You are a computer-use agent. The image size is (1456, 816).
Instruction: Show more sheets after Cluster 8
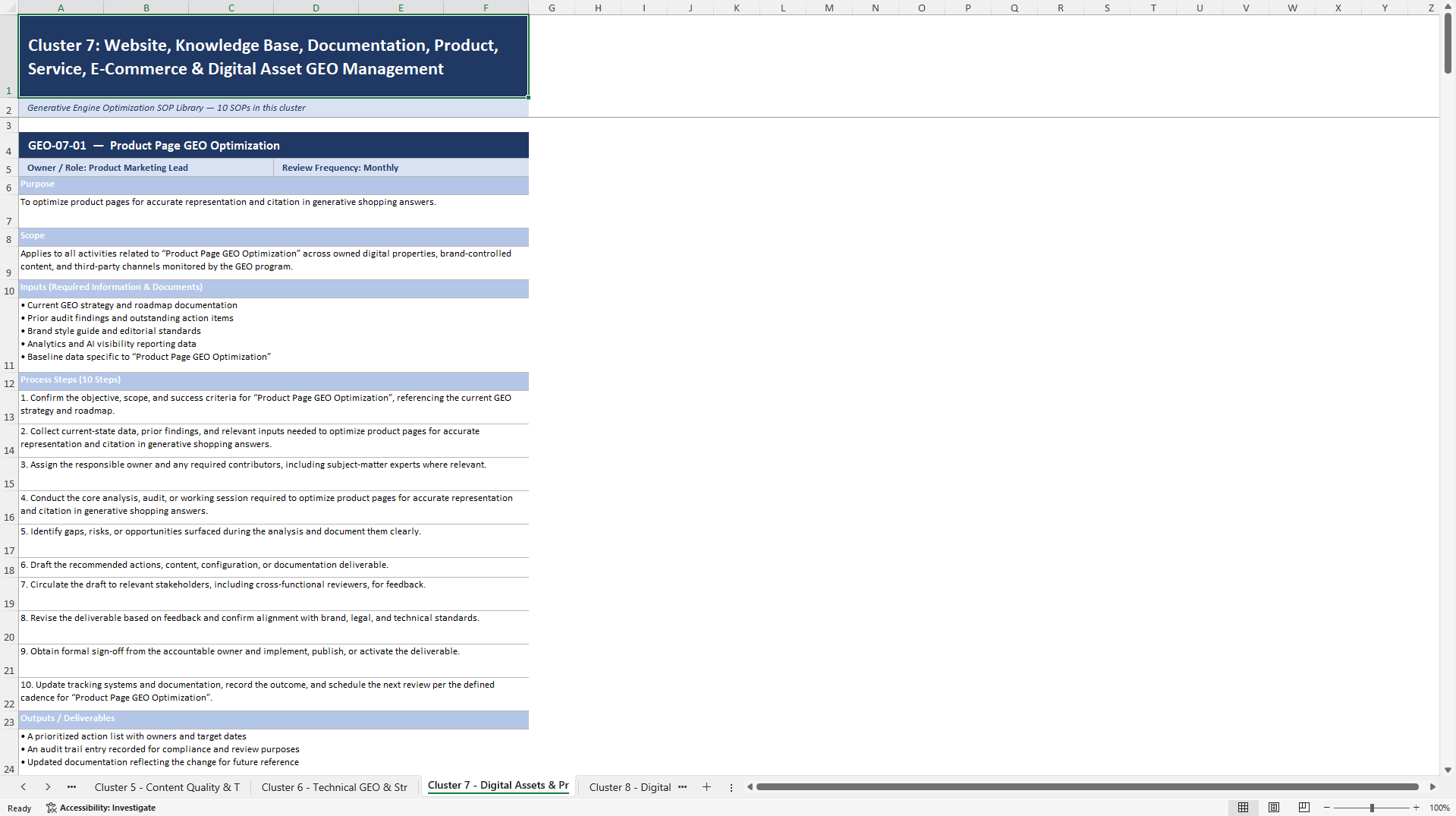pyautogui.click(x=682, y=787)
